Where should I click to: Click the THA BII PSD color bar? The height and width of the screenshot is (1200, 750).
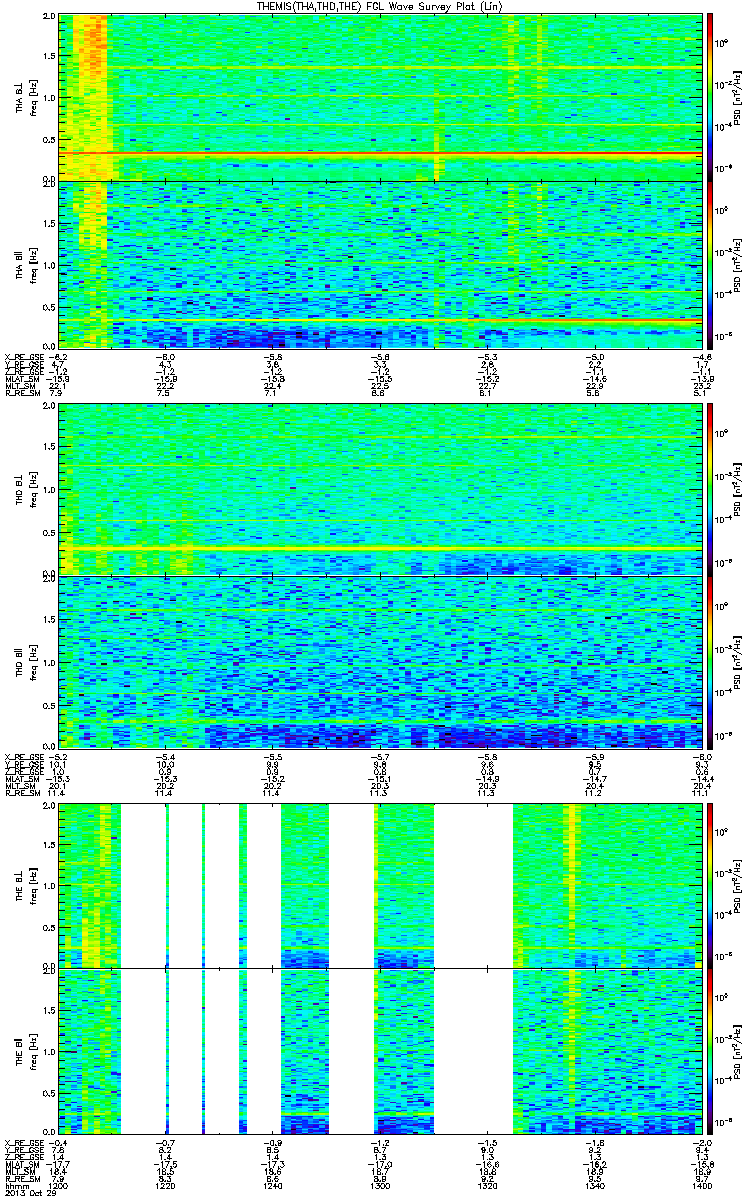[x=711, y=265]
